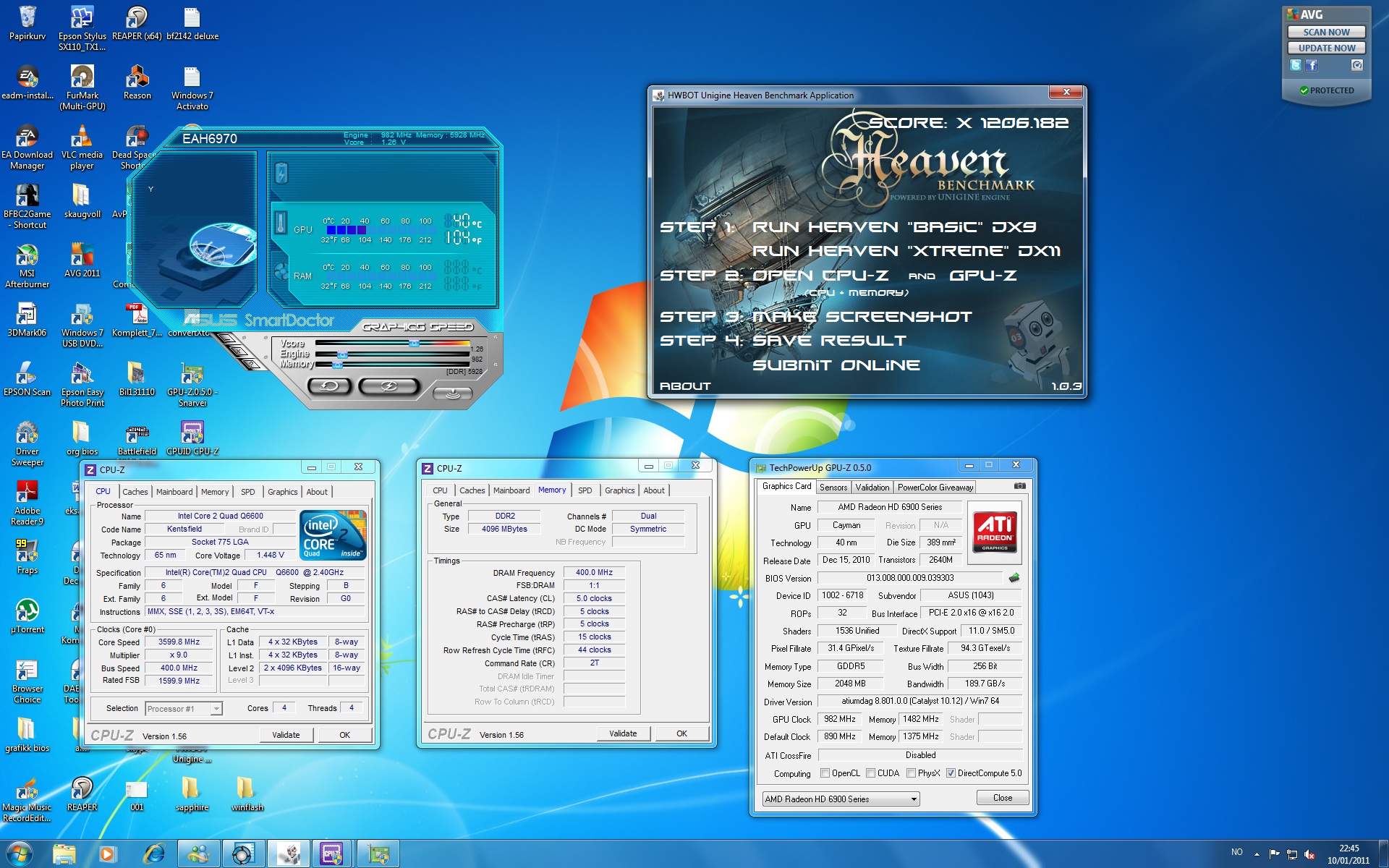
Task: Open the MSI Afterburner desktop shortcut
Action: coord(27,265)
